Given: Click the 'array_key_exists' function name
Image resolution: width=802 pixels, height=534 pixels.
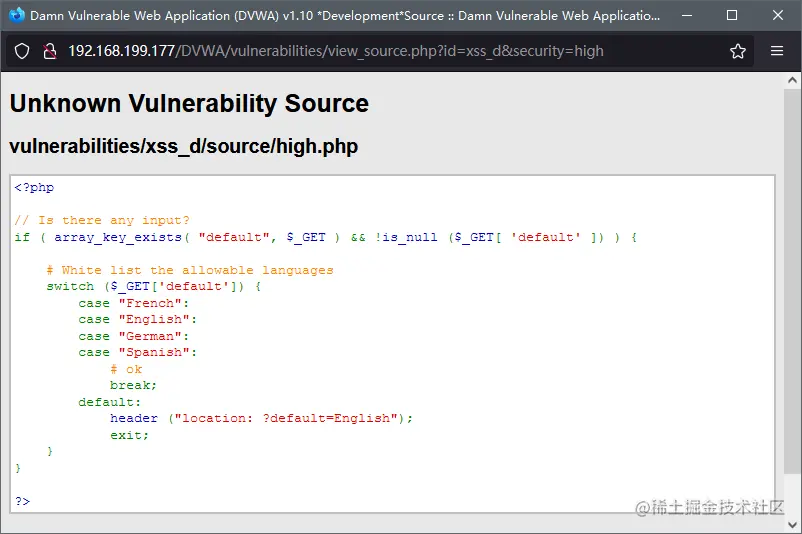Looking at the screenshot, I should (x=118, y=237).
